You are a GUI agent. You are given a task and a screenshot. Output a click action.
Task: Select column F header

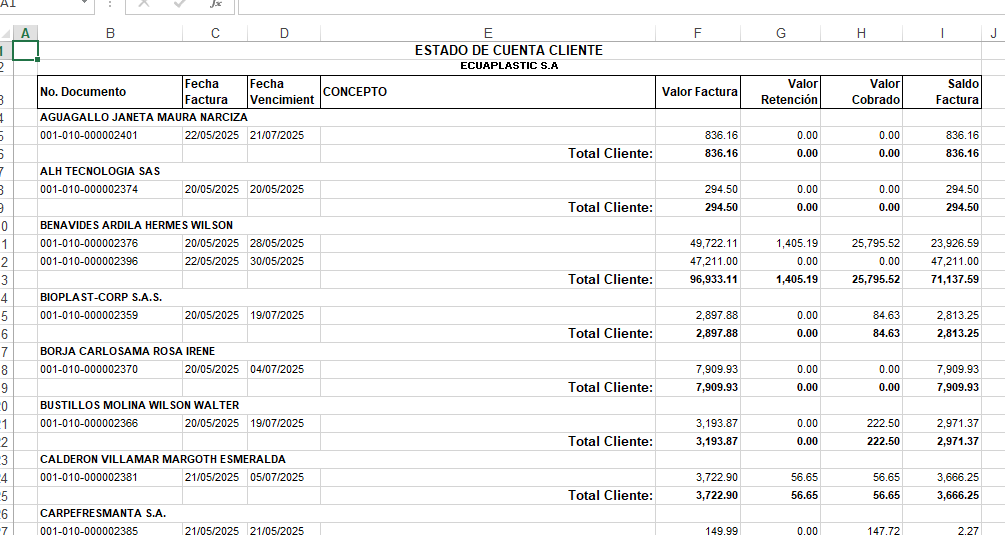697,33
